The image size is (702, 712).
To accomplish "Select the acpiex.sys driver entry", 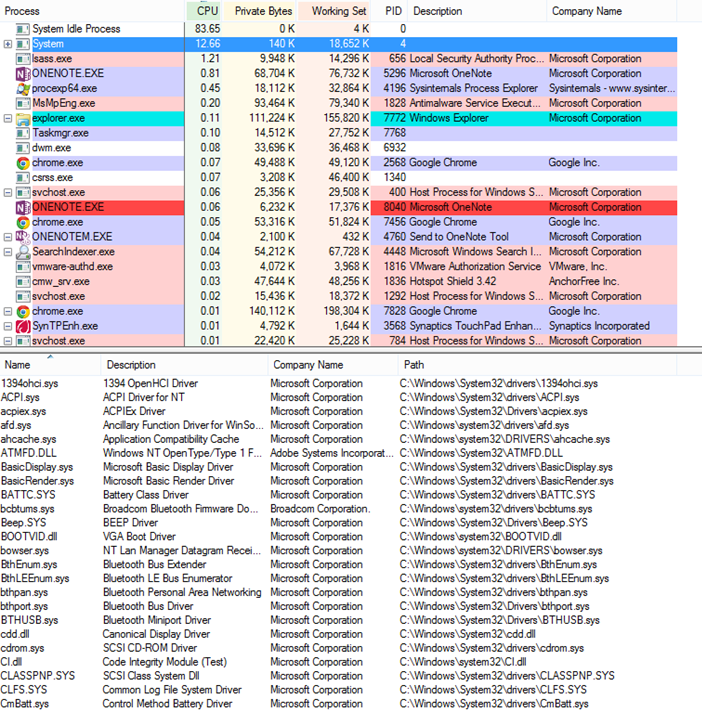I will click(x=338, y=412).
